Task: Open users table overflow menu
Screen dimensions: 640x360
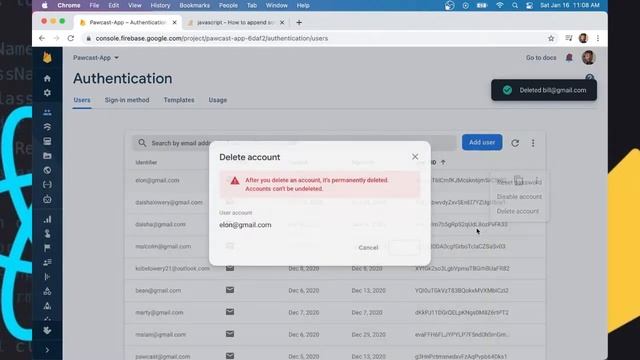Action: pos(533,143)
